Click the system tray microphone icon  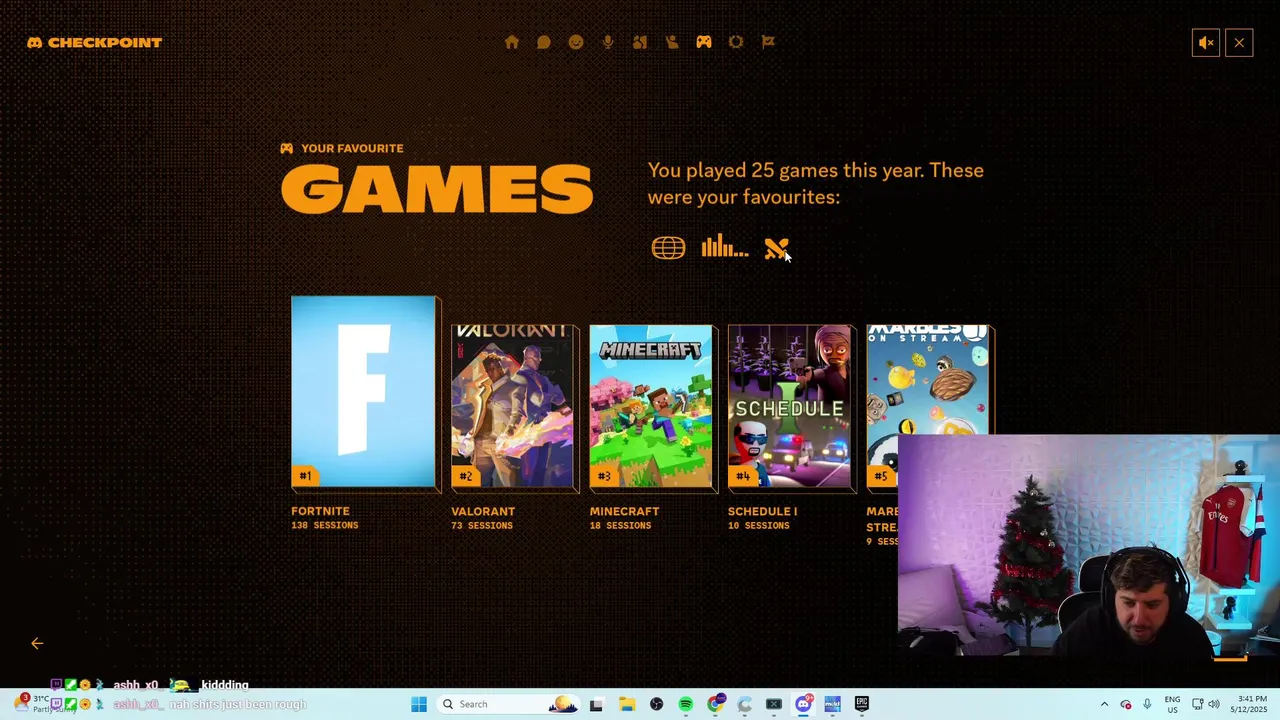click(x=1147, y=704)
